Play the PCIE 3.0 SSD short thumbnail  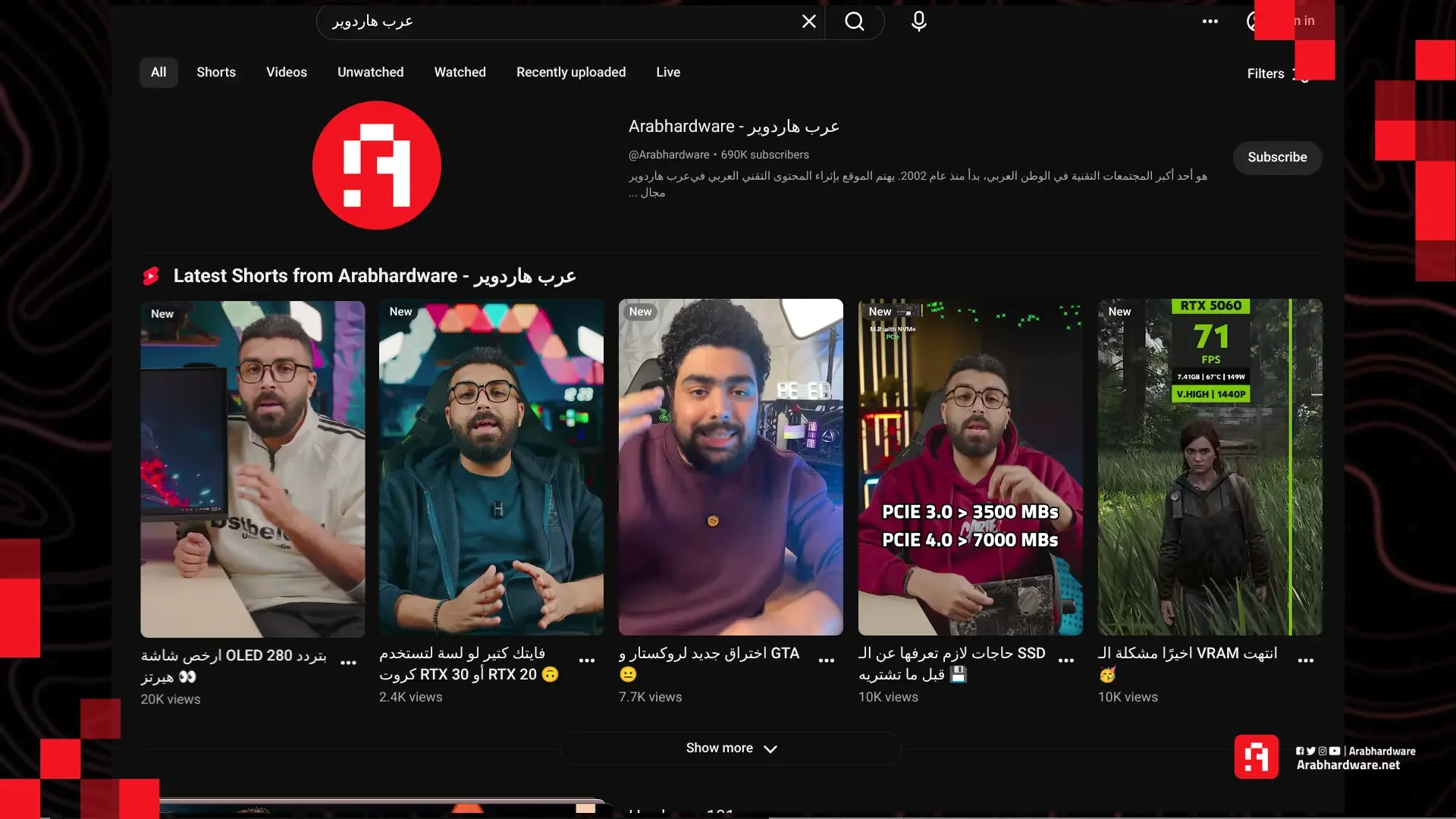[x=970, y=466]
